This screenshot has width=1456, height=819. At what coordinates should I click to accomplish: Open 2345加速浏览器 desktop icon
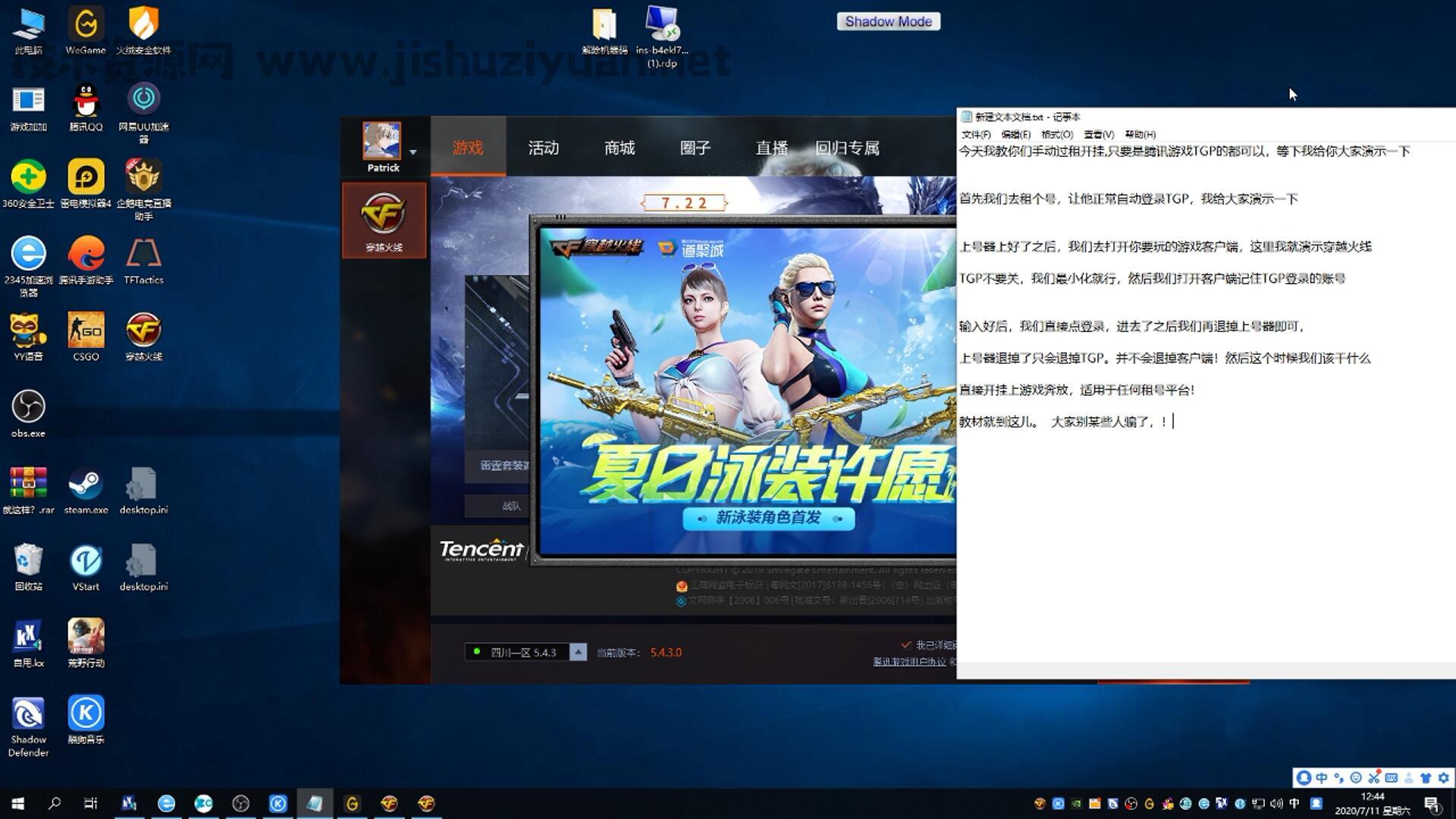click(28, 265)
